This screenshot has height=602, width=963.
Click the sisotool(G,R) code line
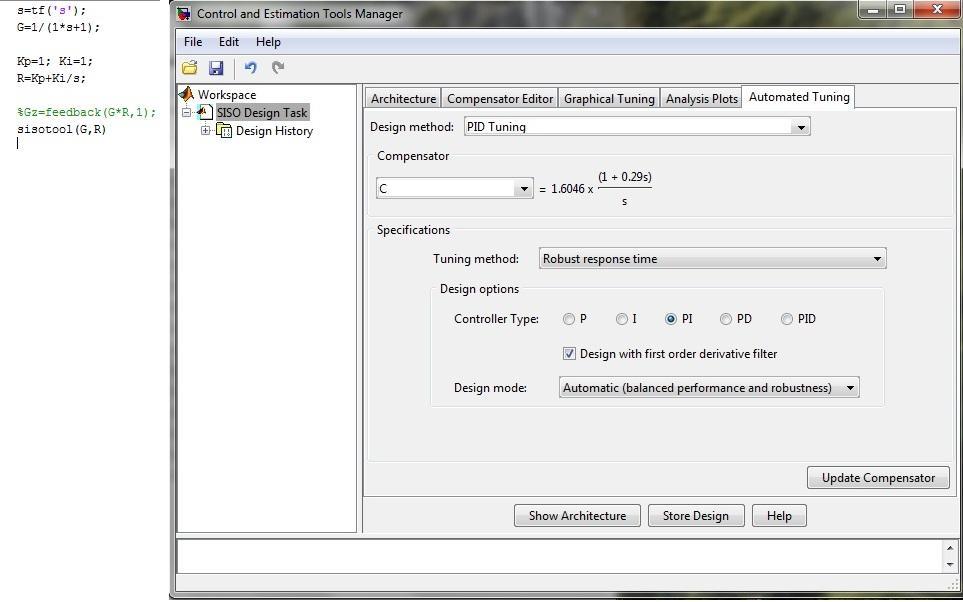(x=62, y=129)
